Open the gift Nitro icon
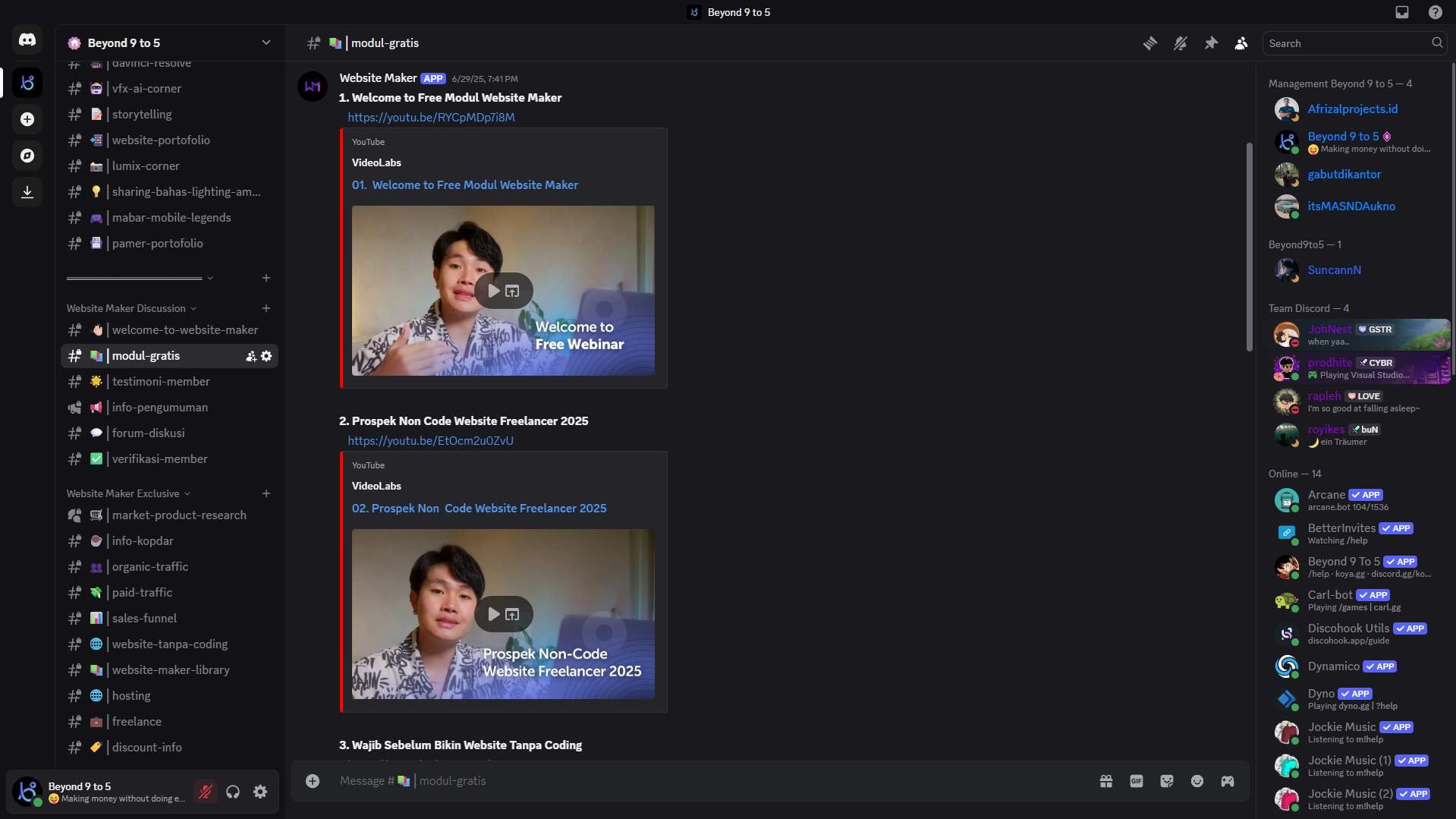 [x=1106, y=781]
